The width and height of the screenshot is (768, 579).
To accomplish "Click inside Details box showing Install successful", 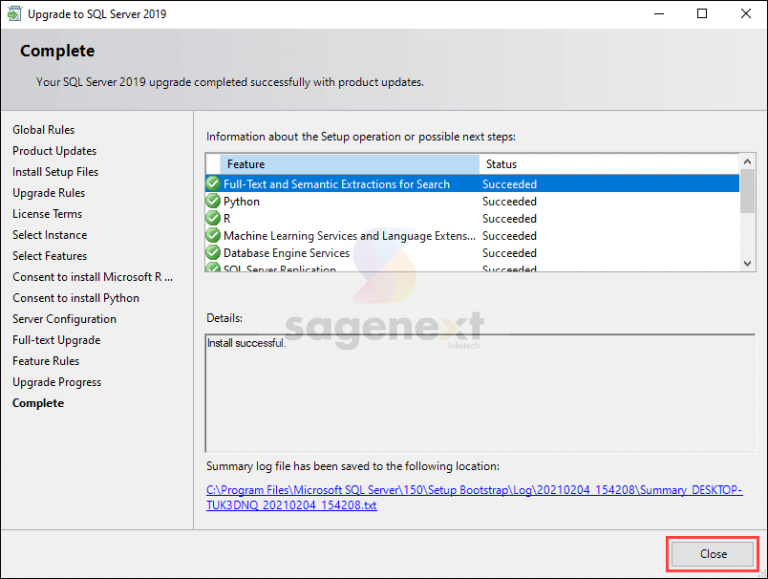I will pyautogui.click(x=480, y=393).
